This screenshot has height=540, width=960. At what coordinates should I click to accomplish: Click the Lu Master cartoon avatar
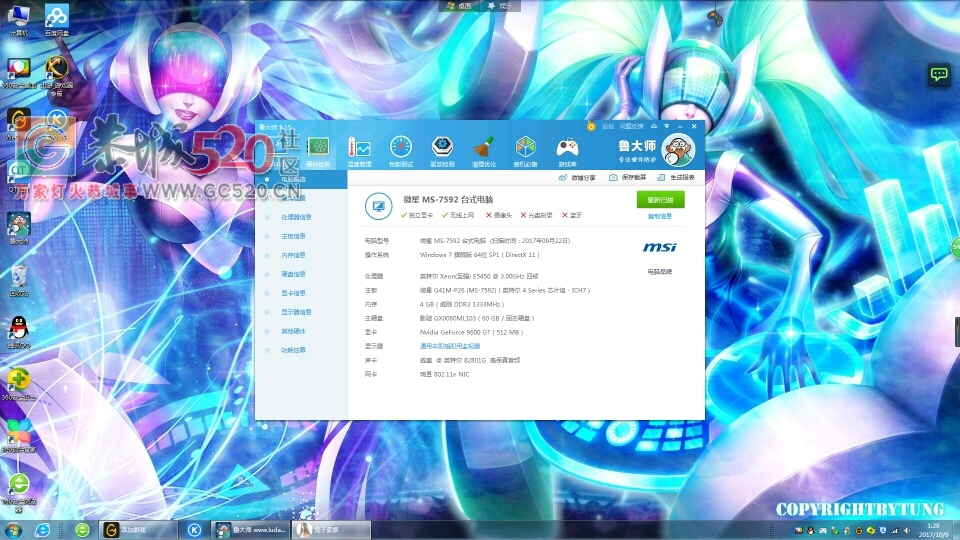pos(678,150)
